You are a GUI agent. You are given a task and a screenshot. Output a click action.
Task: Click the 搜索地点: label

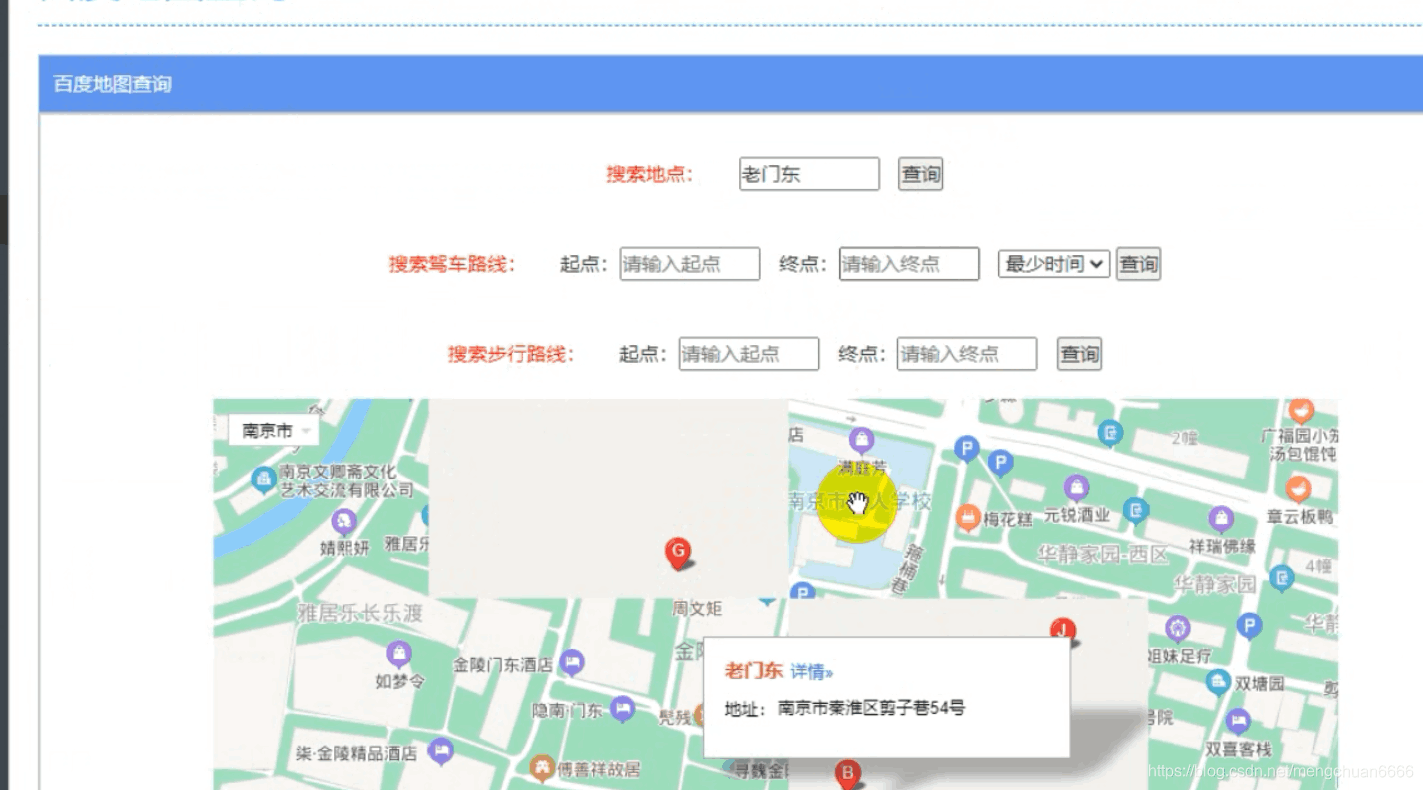[650, 174]
